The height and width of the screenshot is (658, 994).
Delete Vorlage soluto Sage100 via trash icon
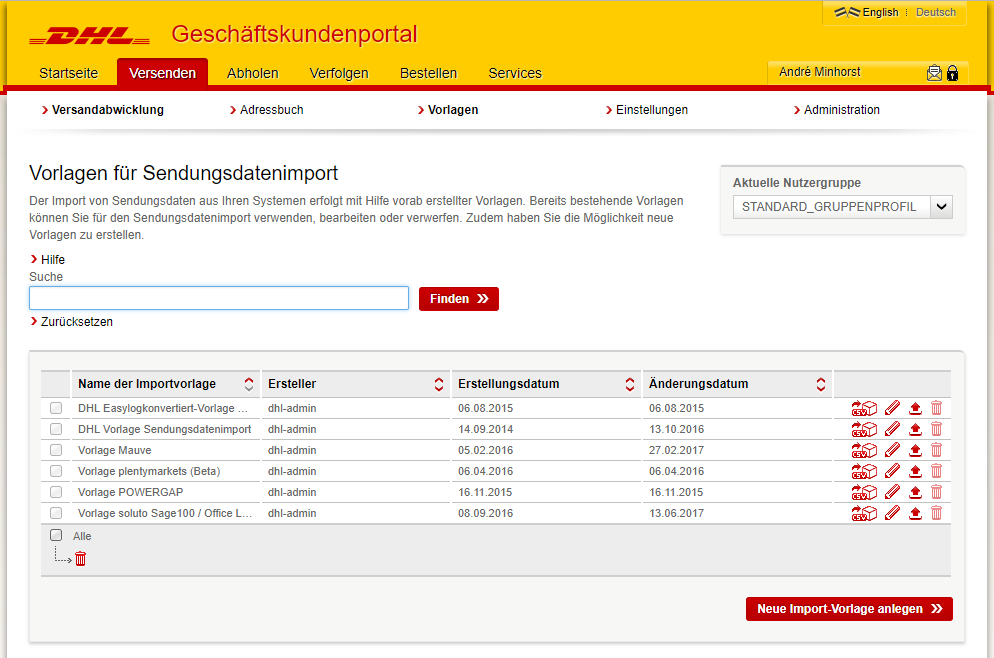[936, 513]
